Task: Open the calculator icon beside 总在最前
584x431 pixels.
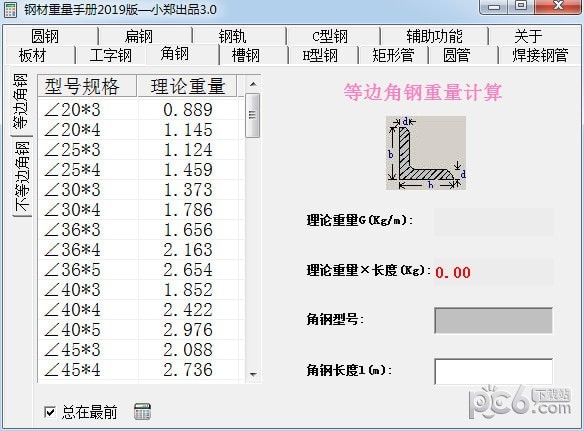Action: pyautogui.click(x=142, y=412)
